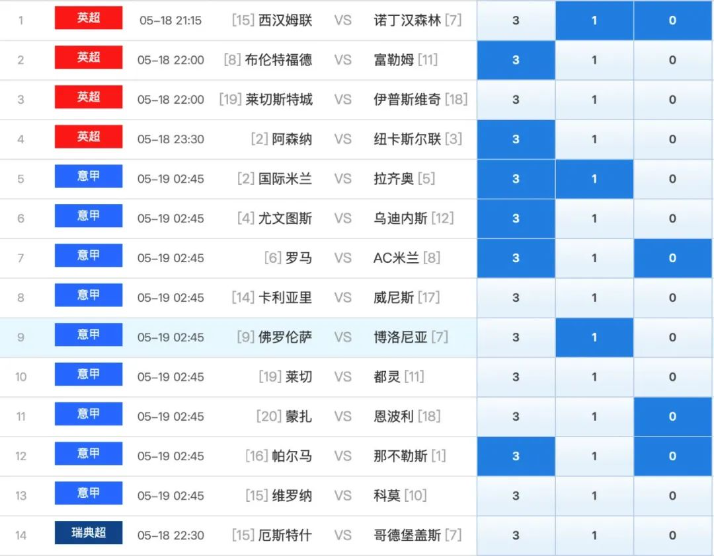Deselect the 1 pick for 佛罗伦萨 vs 博洛尼亚
Viewport: 715px width, 560px height.
(594, 337)
